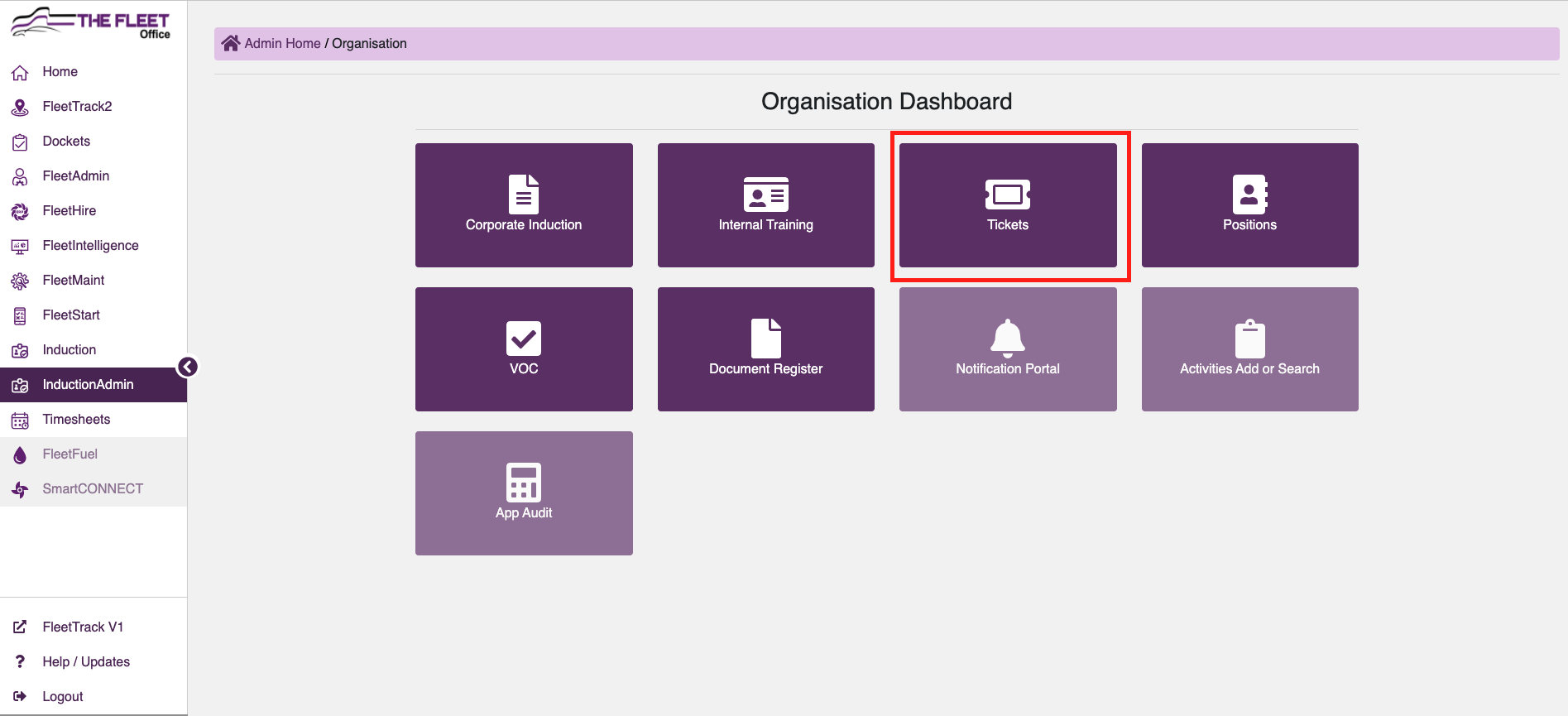Open Home from the sidebar menu
Image resolution: width=1568 pixels, height=716 pixels.
pyautogui.click(x=94, y=72)
